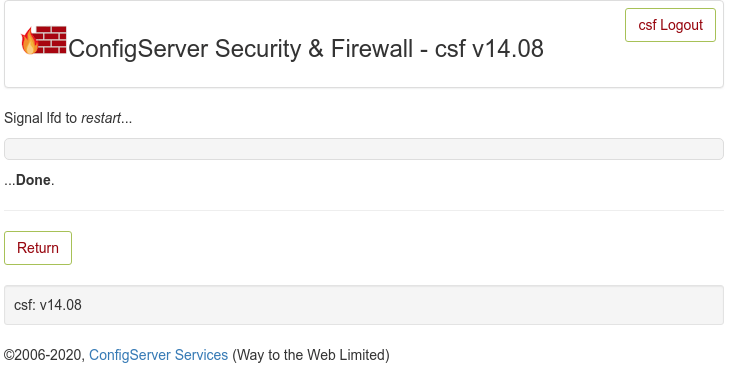
Task: Open the ConfigServer Services link
Action: 159,355
